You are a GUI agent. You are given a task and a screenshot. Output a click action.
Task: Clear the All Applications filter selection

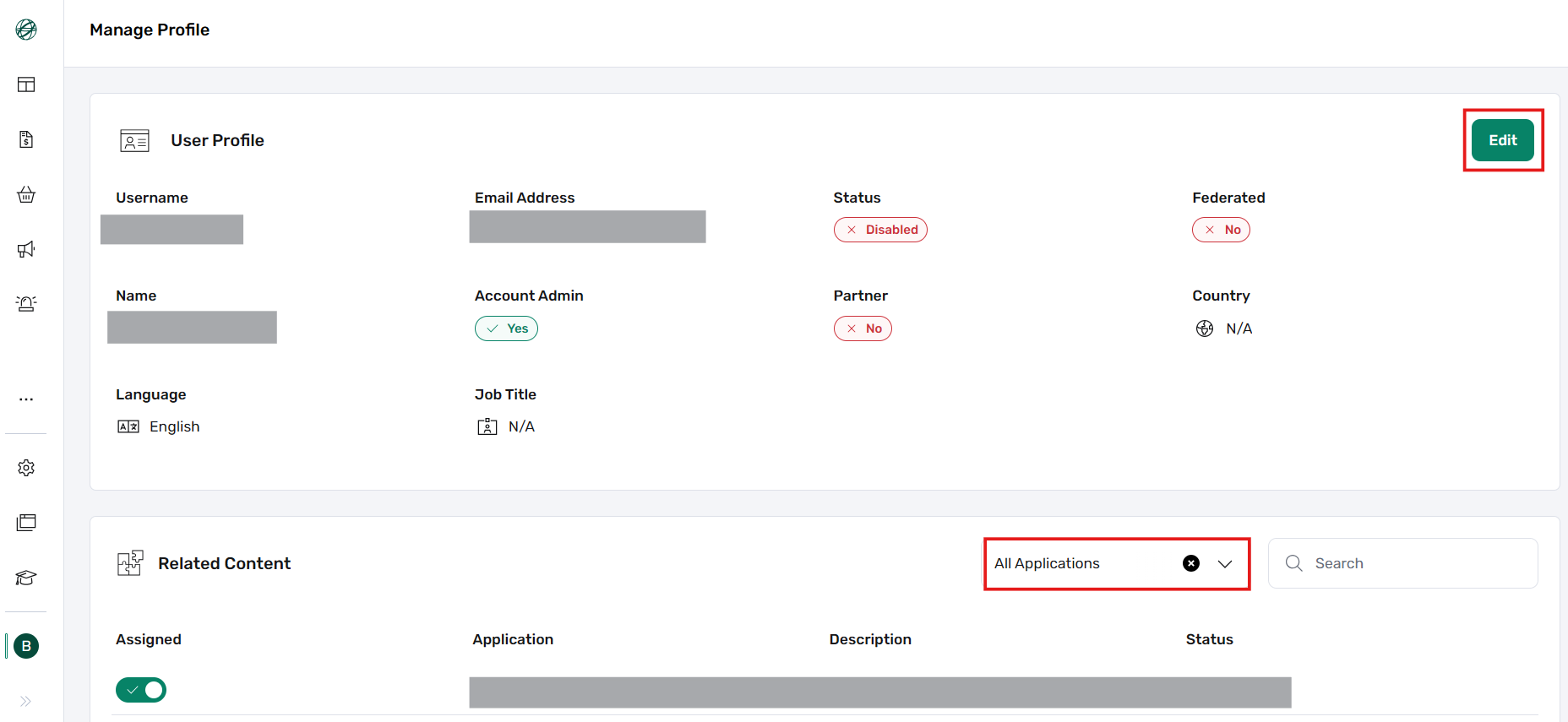point(1191,563)
